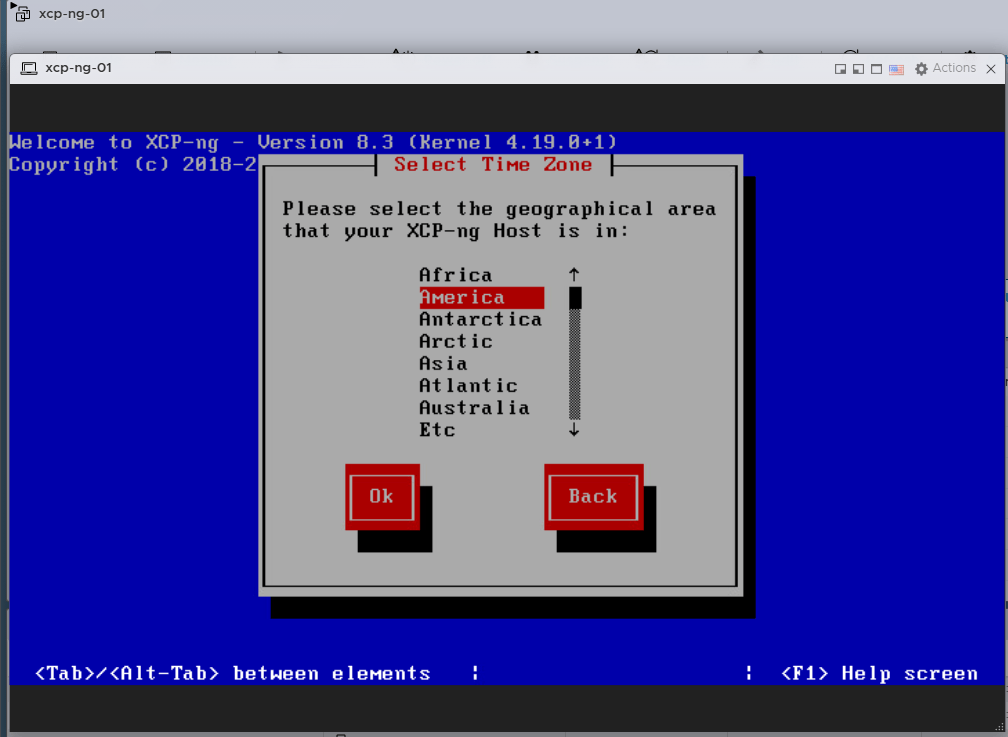Click the black scrollbar thumb in the area list
Image resolution: width=1008 pixels, height=737 pixels.
[x=575, y=297]
